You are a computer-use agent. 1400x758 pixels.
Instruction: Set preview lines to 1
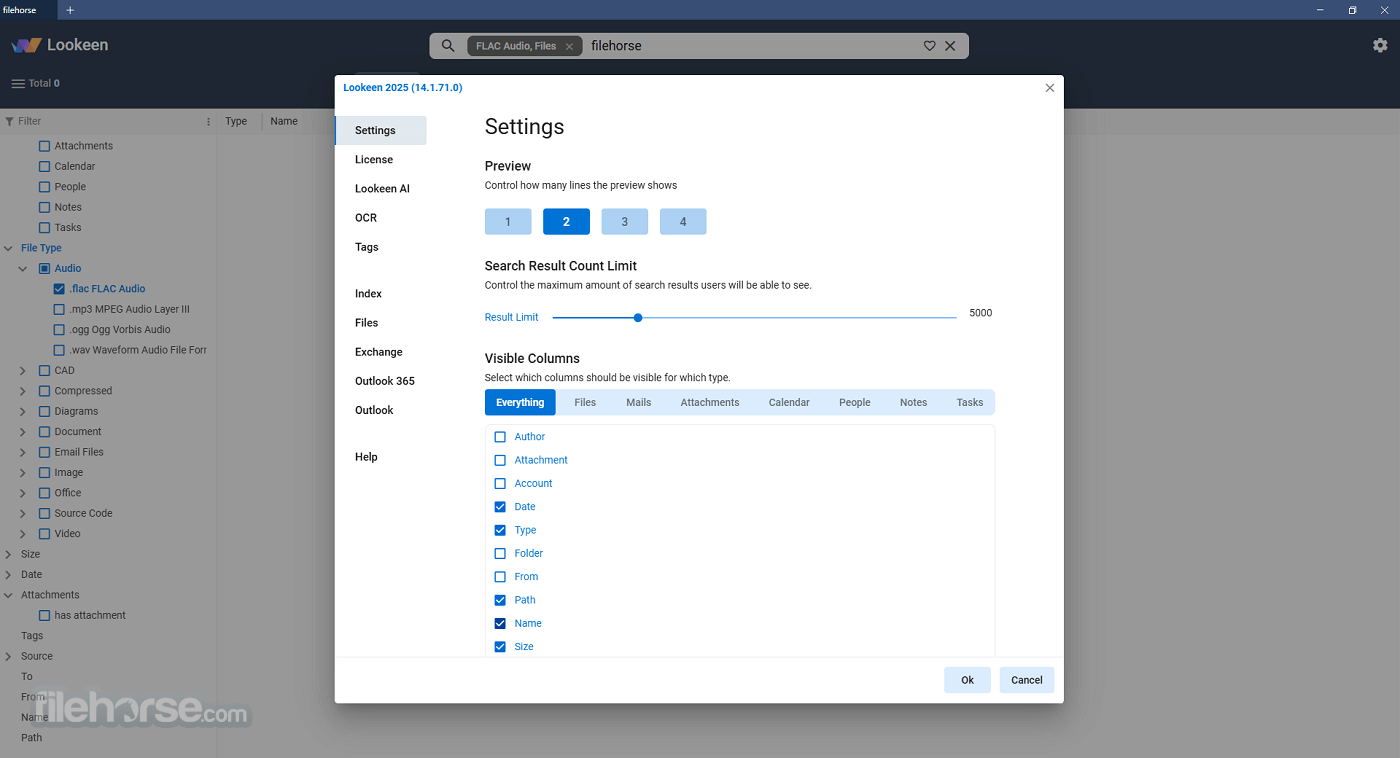click(x=508, y=222)
